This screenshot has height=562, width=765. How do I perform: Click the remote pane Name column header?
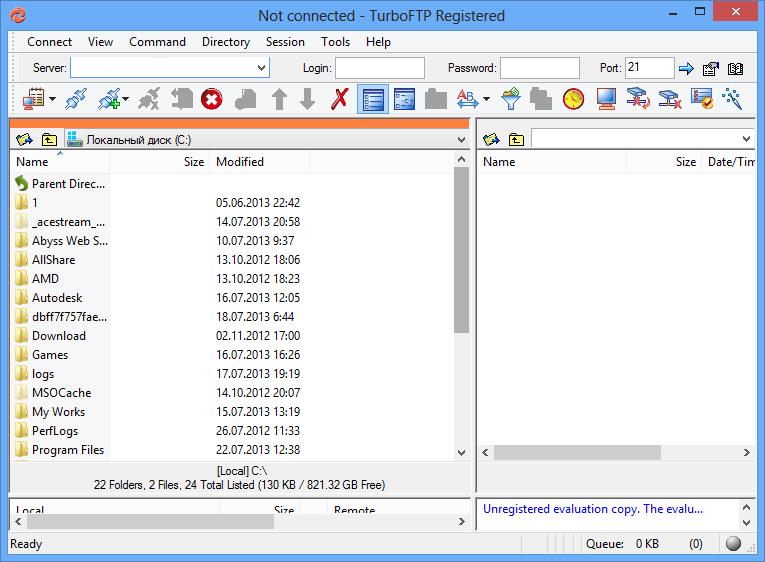(500, 162)
